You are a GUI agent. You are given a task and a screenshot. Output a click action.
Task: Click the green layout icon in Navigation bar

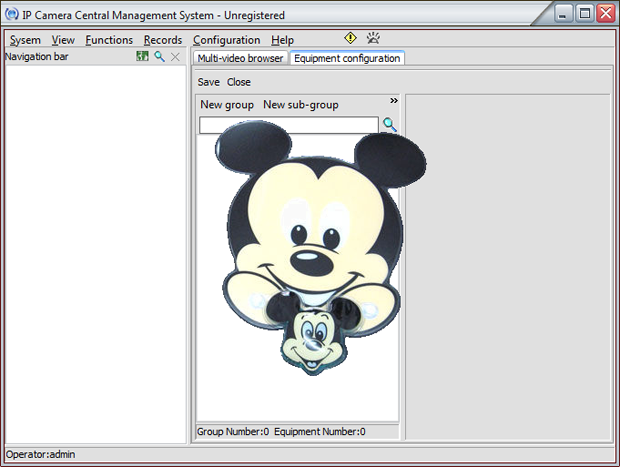[x=142, y=57]
